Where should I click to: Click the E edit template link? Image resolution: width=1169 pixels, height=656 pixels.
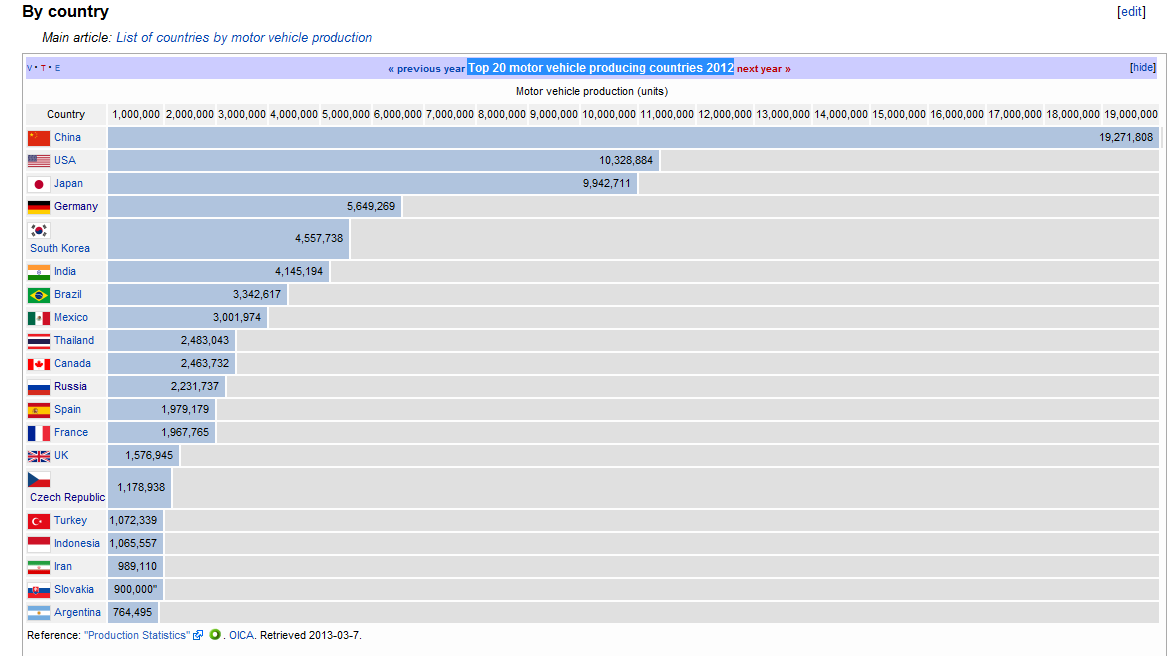coord(57,68)
